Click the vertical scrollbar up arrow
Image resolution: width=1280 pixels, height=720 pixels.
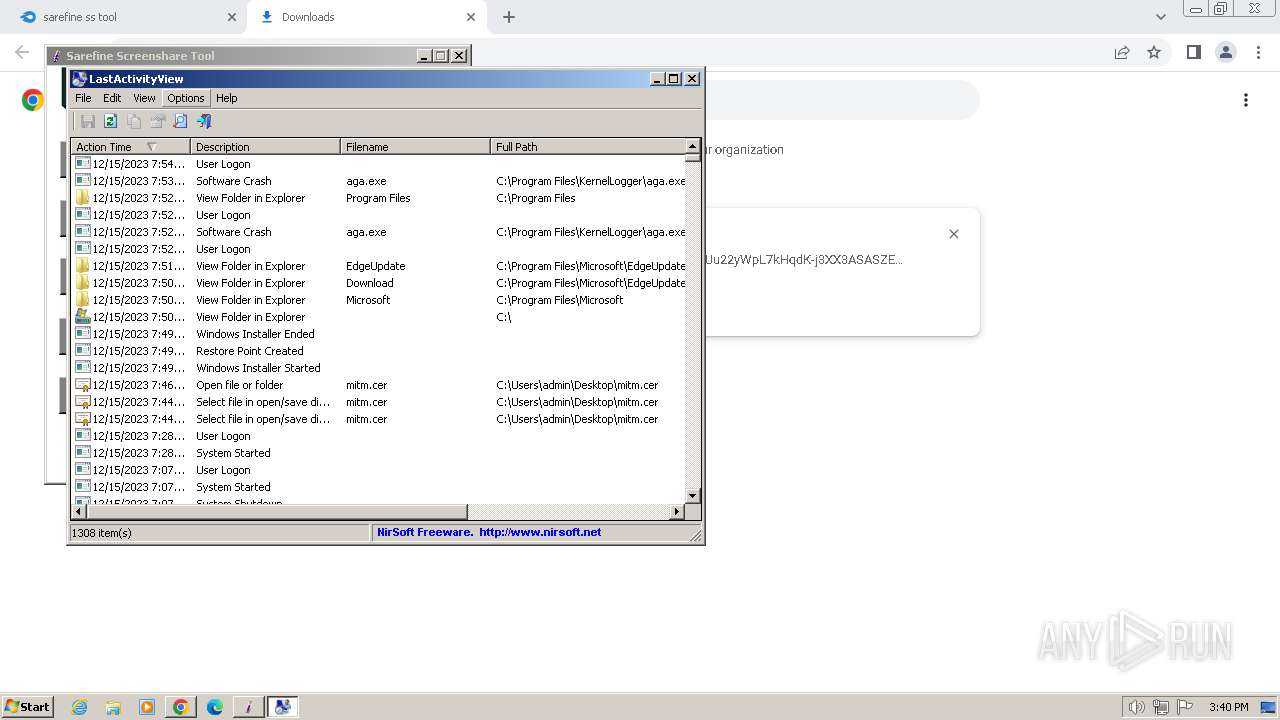(x=692, y=147)
